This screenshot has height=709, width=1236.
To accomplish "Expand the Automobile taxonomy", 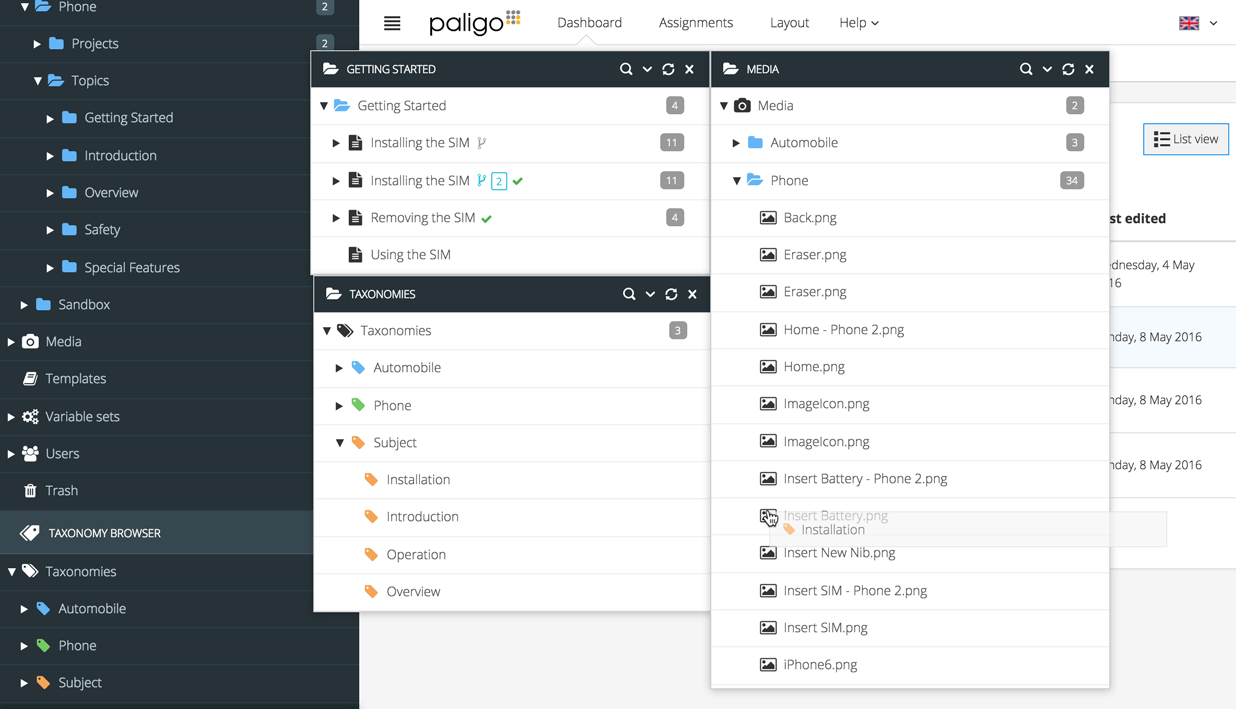I will click(340, 367).
